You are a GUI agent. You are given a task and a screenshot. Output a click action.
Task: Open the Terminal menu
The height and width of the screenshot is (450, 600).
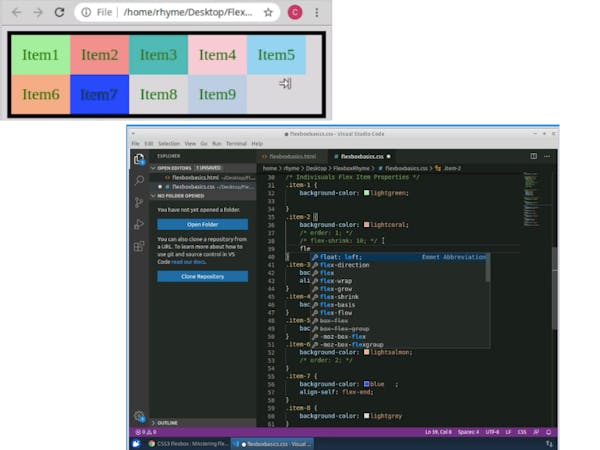tap(236, 143)
